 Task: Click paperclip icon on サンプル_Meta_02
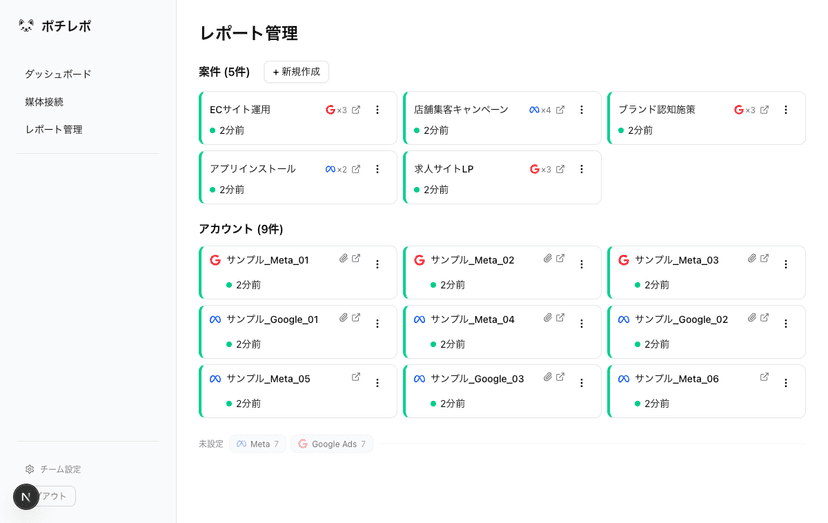pyautogui.click(x=548, y=258)
